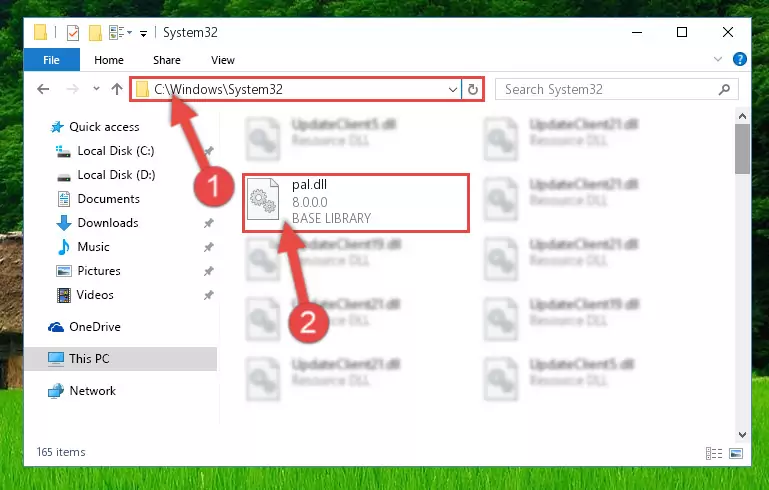Open the recent locations dropdown arrow
Viewport: 769px width, 490px height.
[x=96, y=89]
